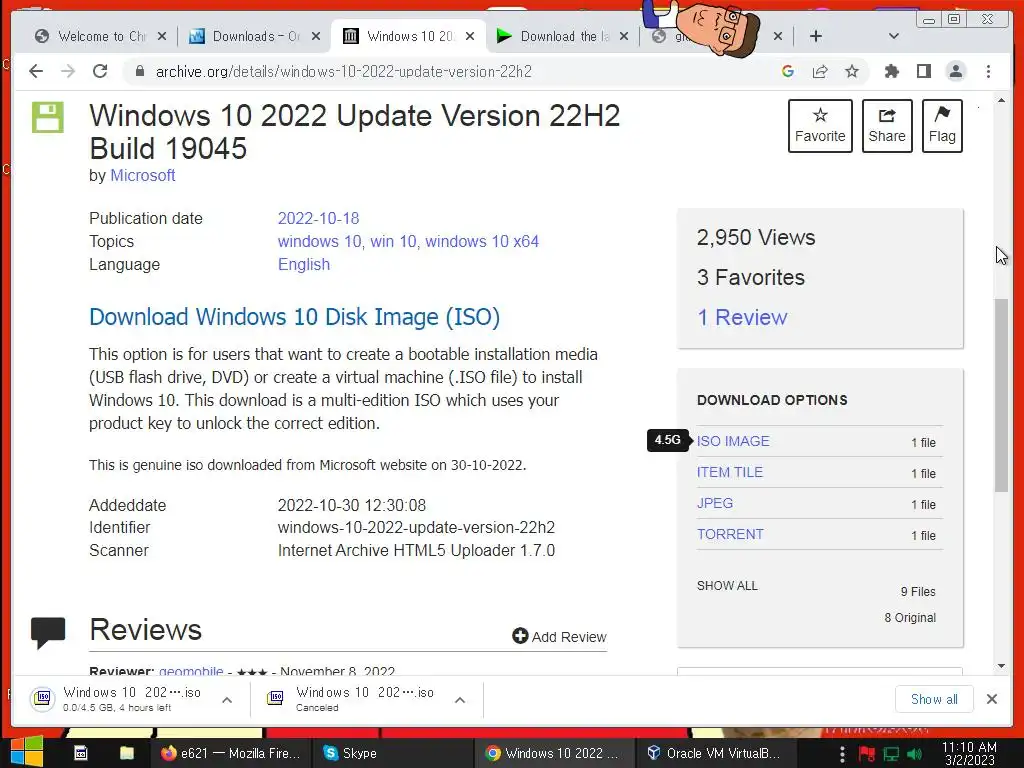This screenshot has height=768, width=1024.
Task: Open the Microsoft author link
Action: click(142, 175)
